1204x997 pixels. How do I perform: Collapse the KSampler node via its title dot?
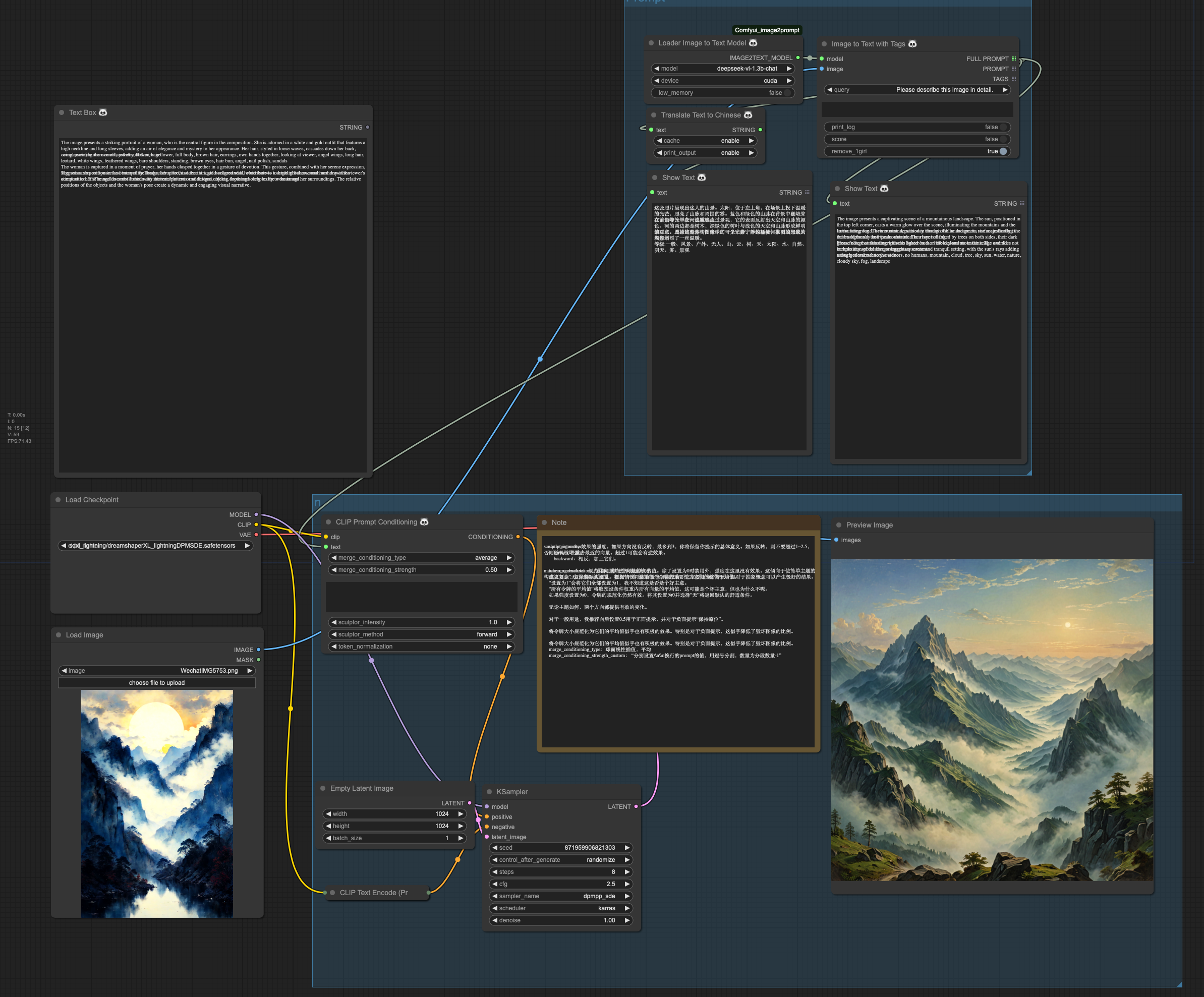point(489,792)
